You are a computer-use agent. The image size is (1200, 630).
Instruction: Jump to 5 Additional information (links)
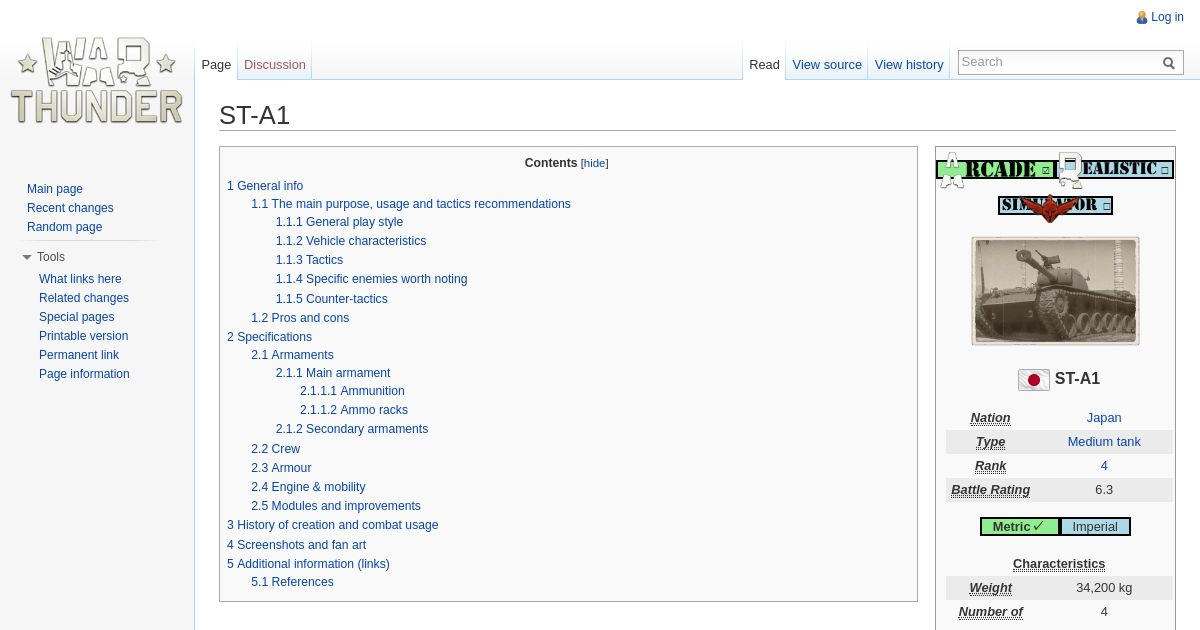click(x=308, y=564)
